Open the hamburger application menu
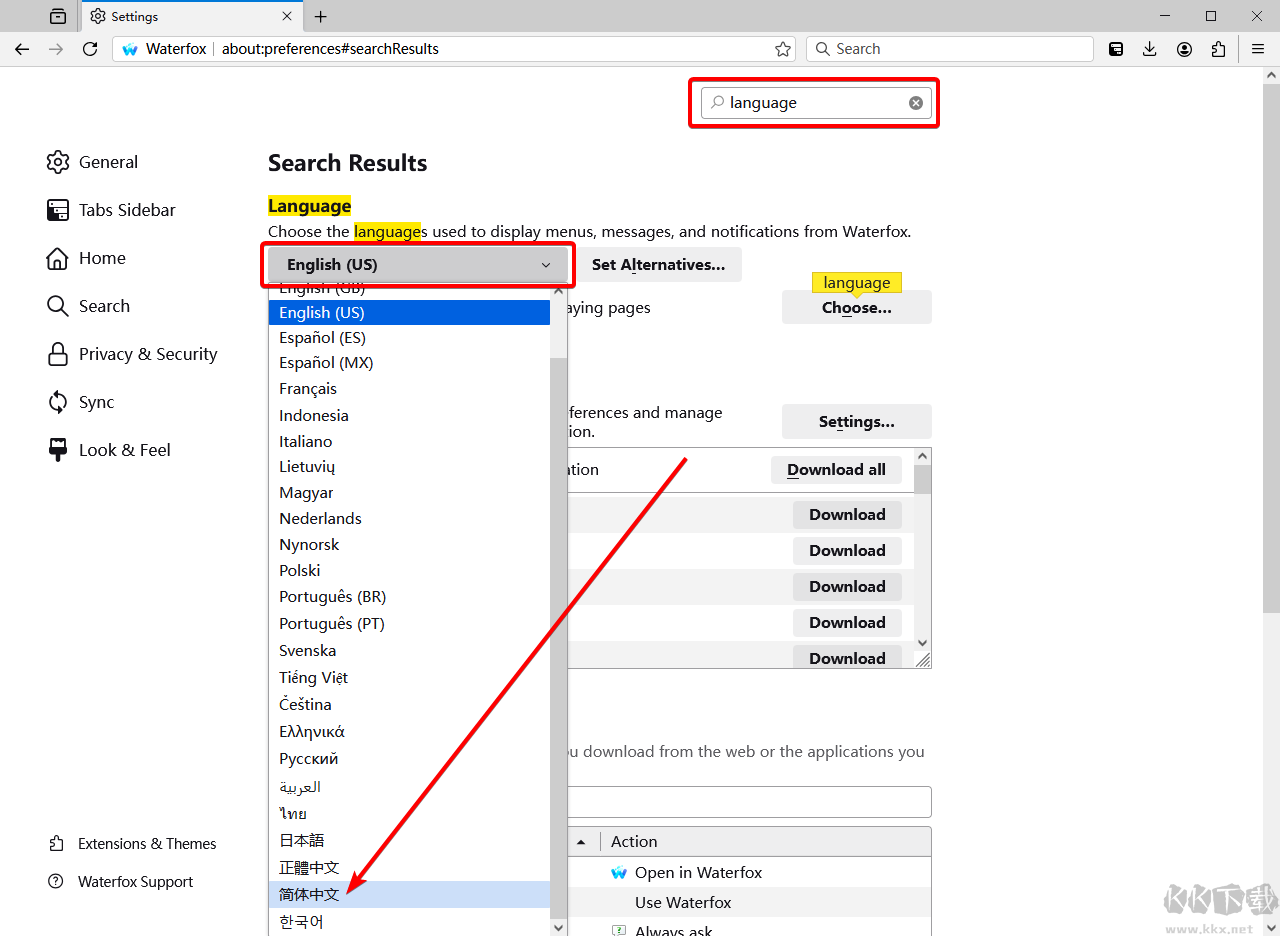The width and height of the screenshot is (1280, 936). [1258, 49]
